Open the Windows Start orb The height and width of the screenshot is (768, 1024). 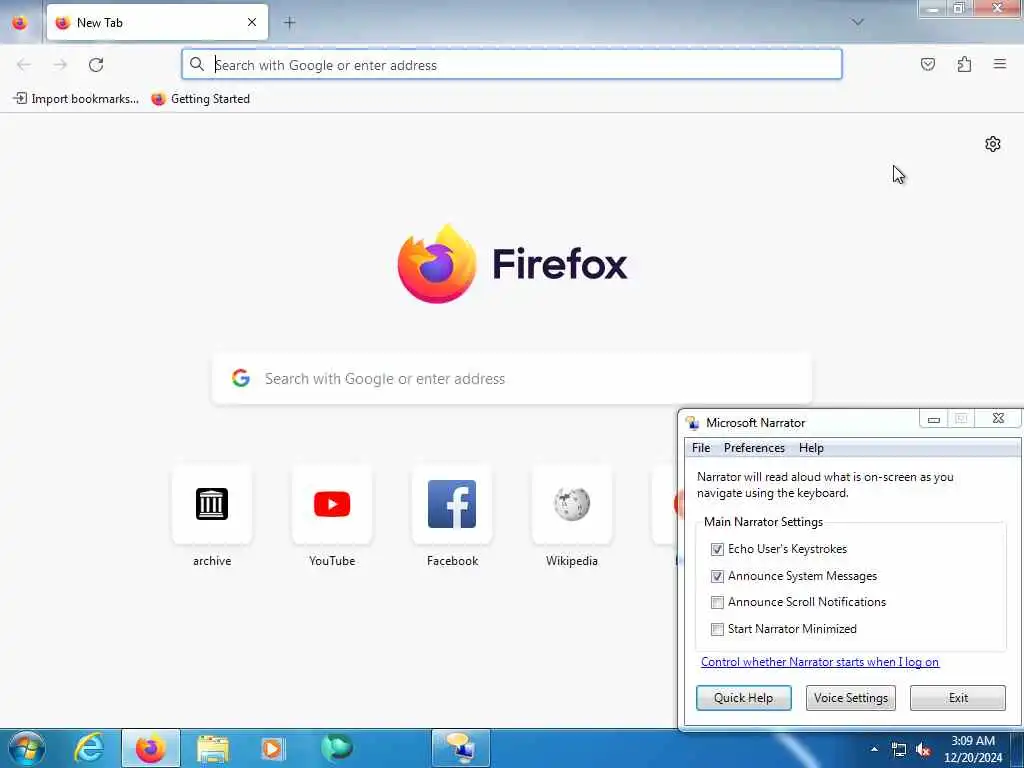tap(27, 748)
